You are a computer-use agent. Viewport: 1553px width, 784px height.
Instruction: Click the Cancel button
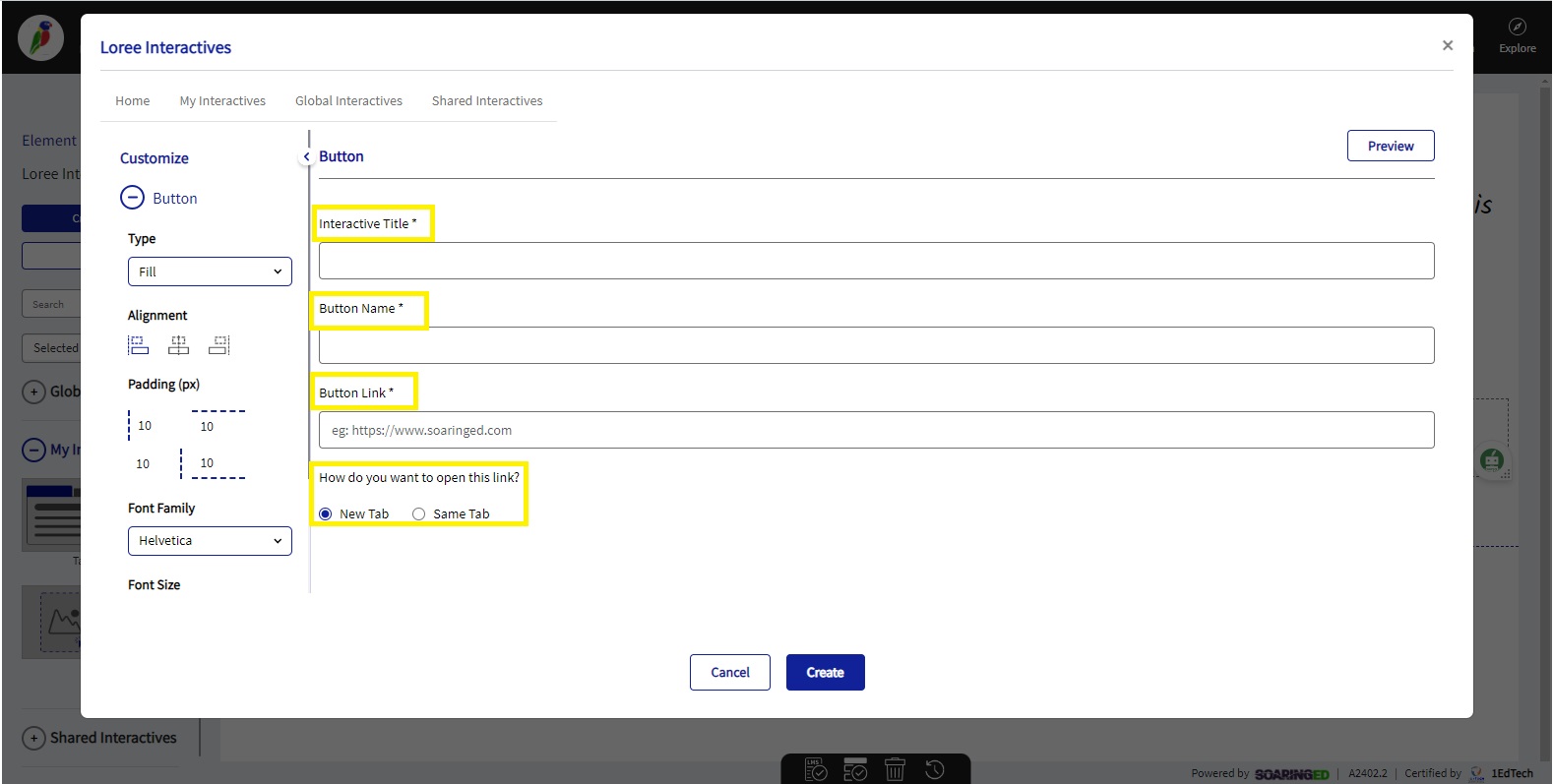(730, 673)
